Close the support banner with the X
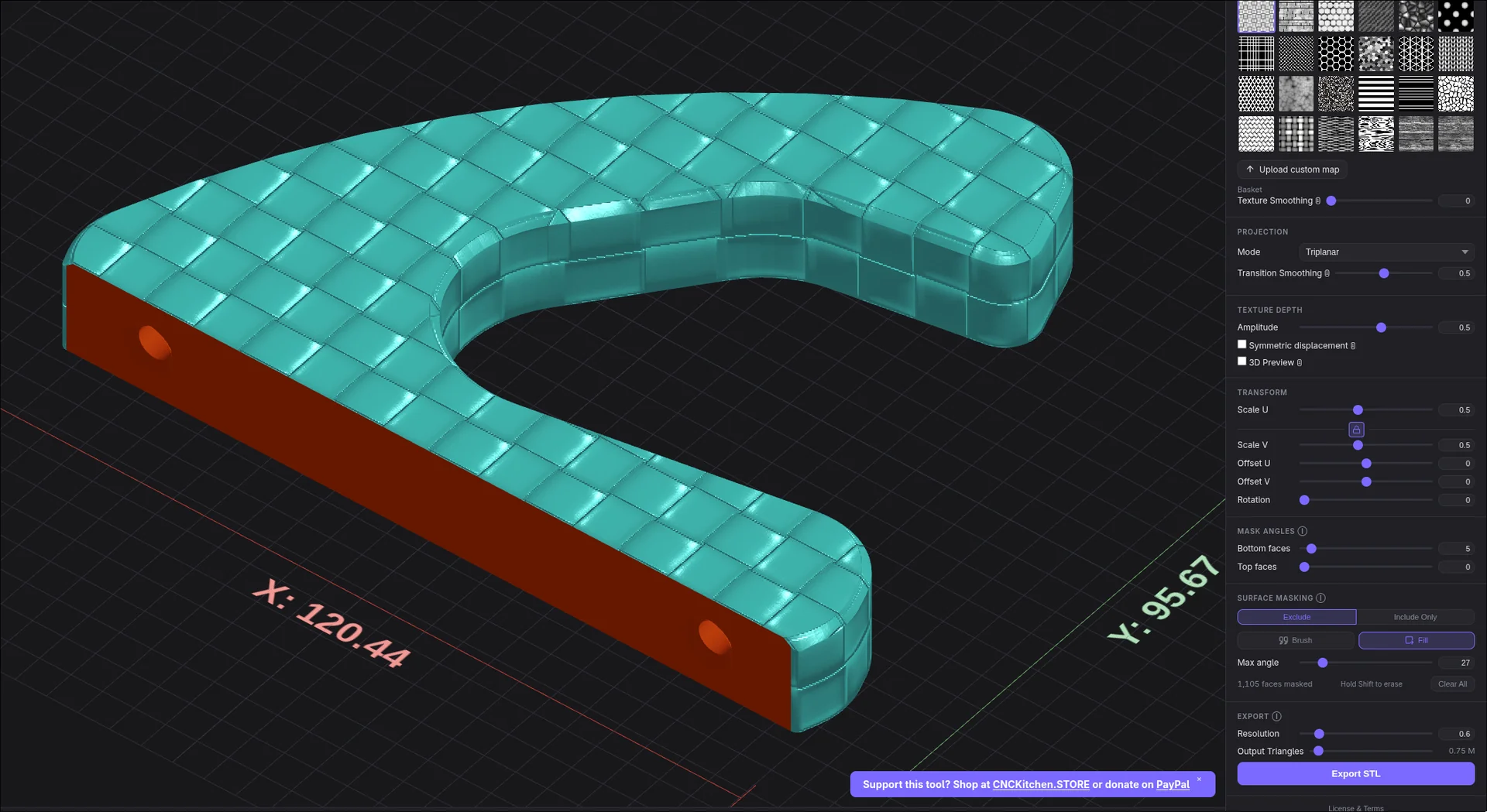Screen dimensions: 1487x812 click(x=1199, y=779)
